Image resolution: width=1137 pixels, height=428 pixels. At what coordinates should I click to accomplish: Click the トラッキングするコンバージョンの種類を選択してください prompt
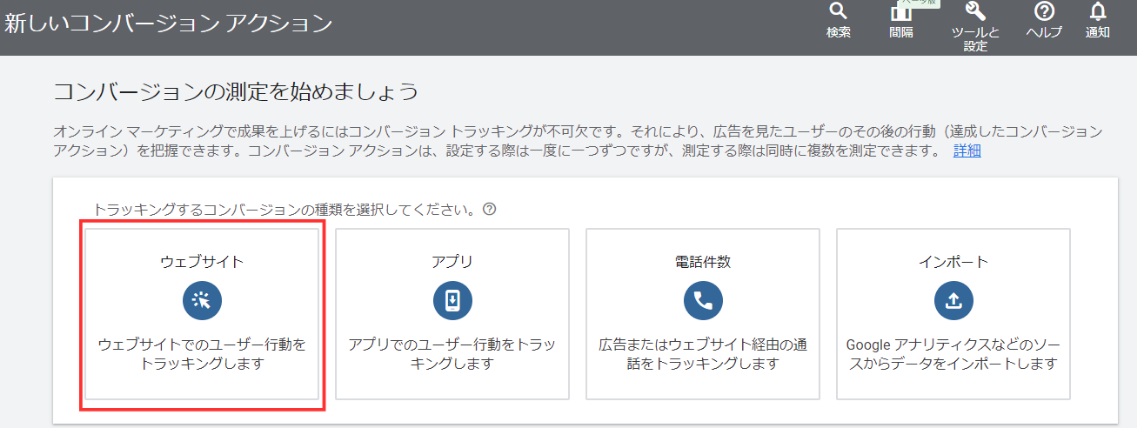click(284, 210)
